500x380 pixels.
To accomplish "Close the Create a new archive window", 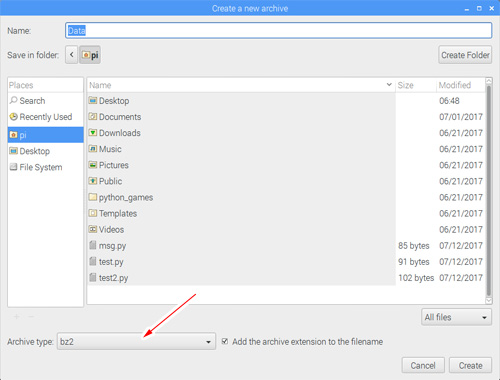I will coord(492,8).
